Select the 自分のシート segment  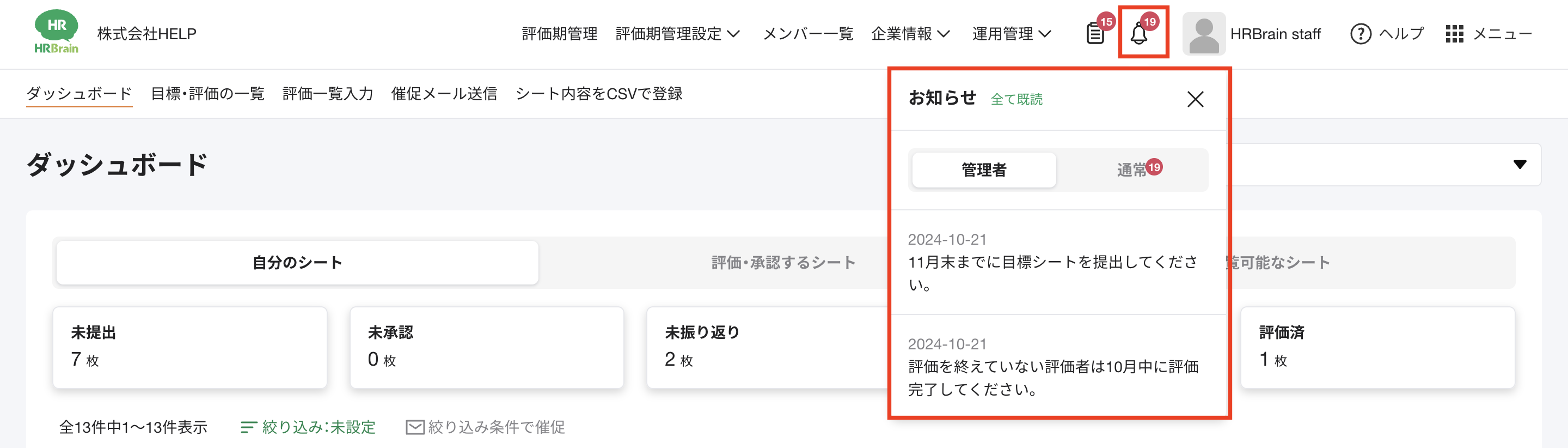coord(297,263)
